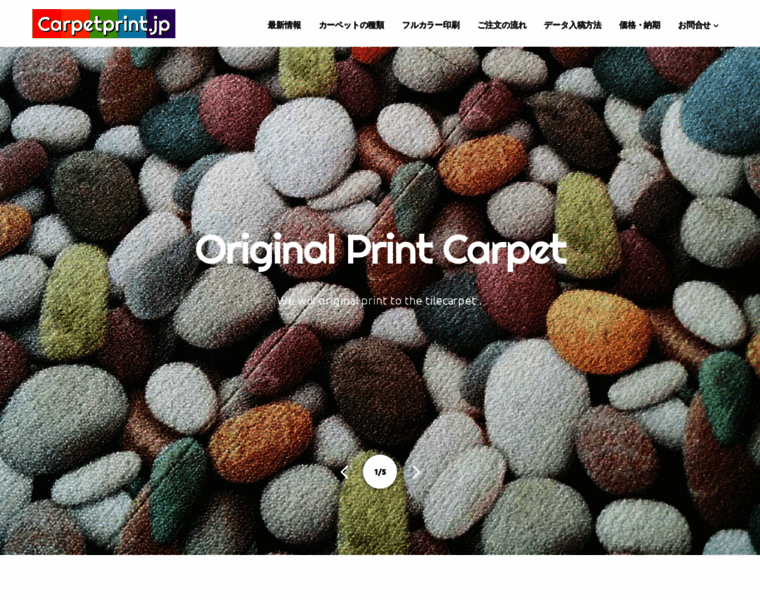
Task: Click the tilecarpet subtitle text
Action: click(x=380, y=301)
